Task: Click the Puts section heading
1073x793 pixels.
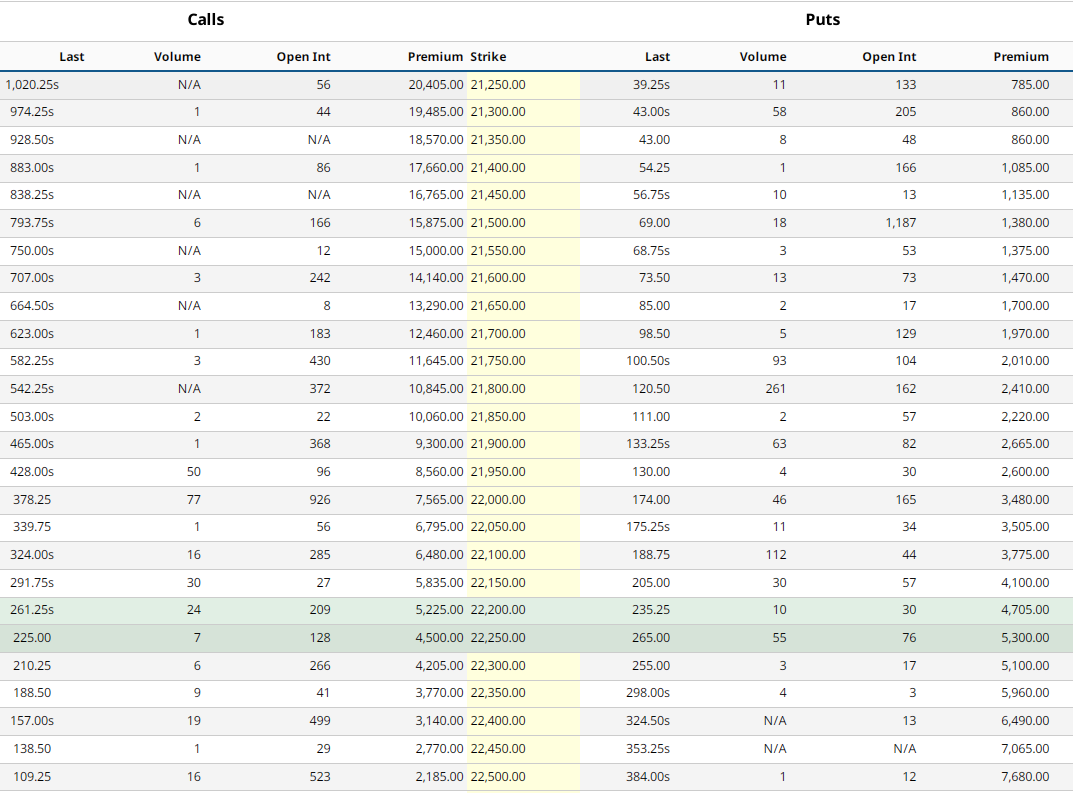Action: point(823,20)
